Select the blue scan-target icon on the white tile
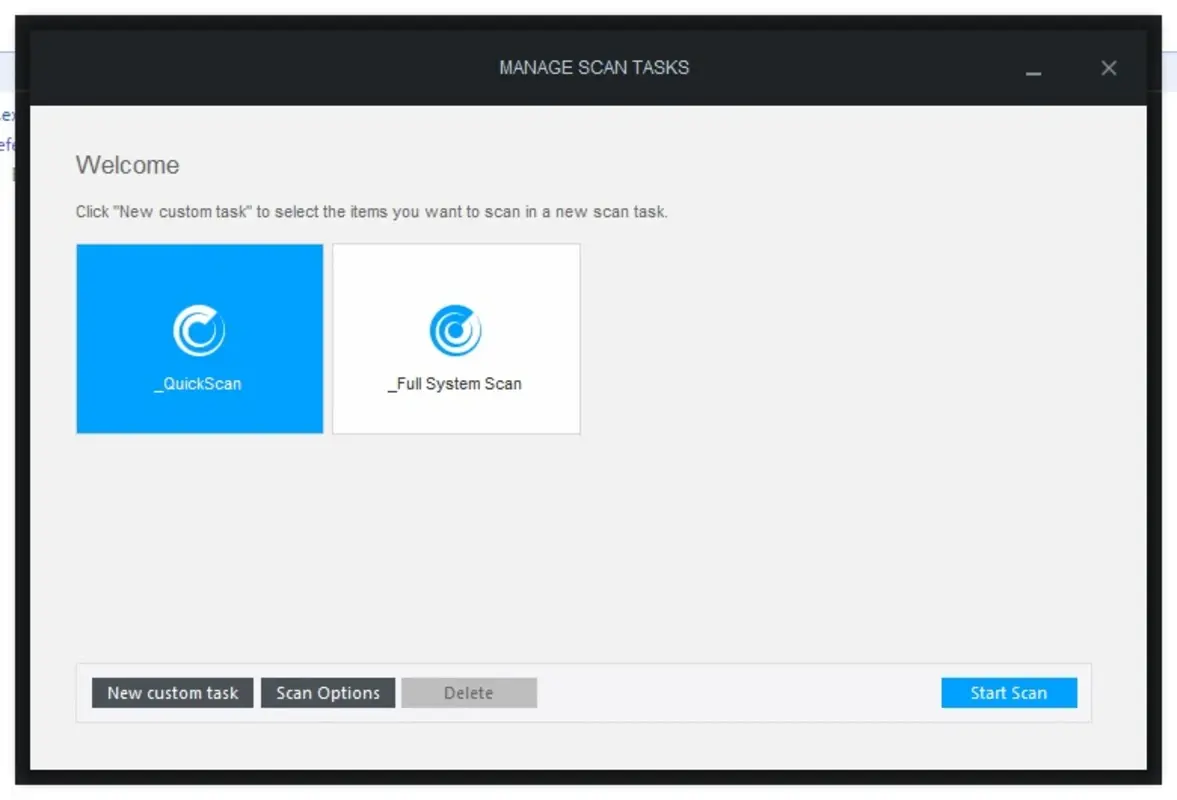The height and width of the screenshot is (800, 1177). [x=455, y=329]
